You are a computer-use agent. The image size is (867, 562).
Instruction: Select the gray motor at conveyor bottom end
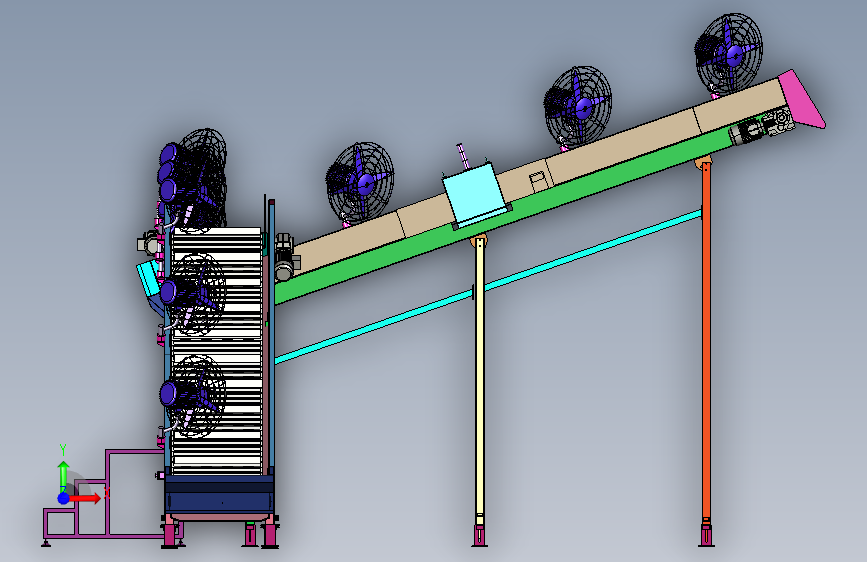point(286,257)
